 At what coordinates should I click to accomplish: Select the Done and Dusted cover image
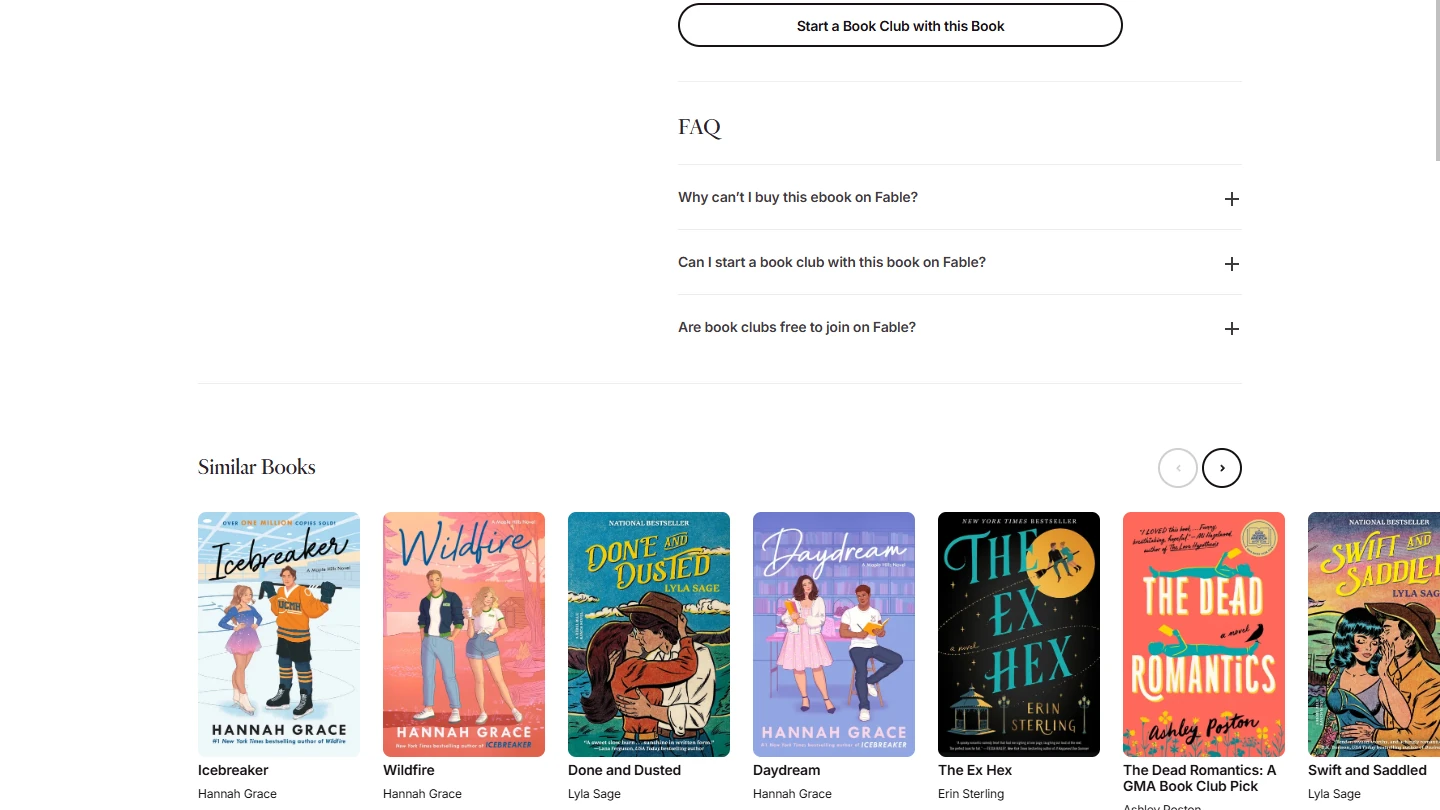[x=649, y=634]
